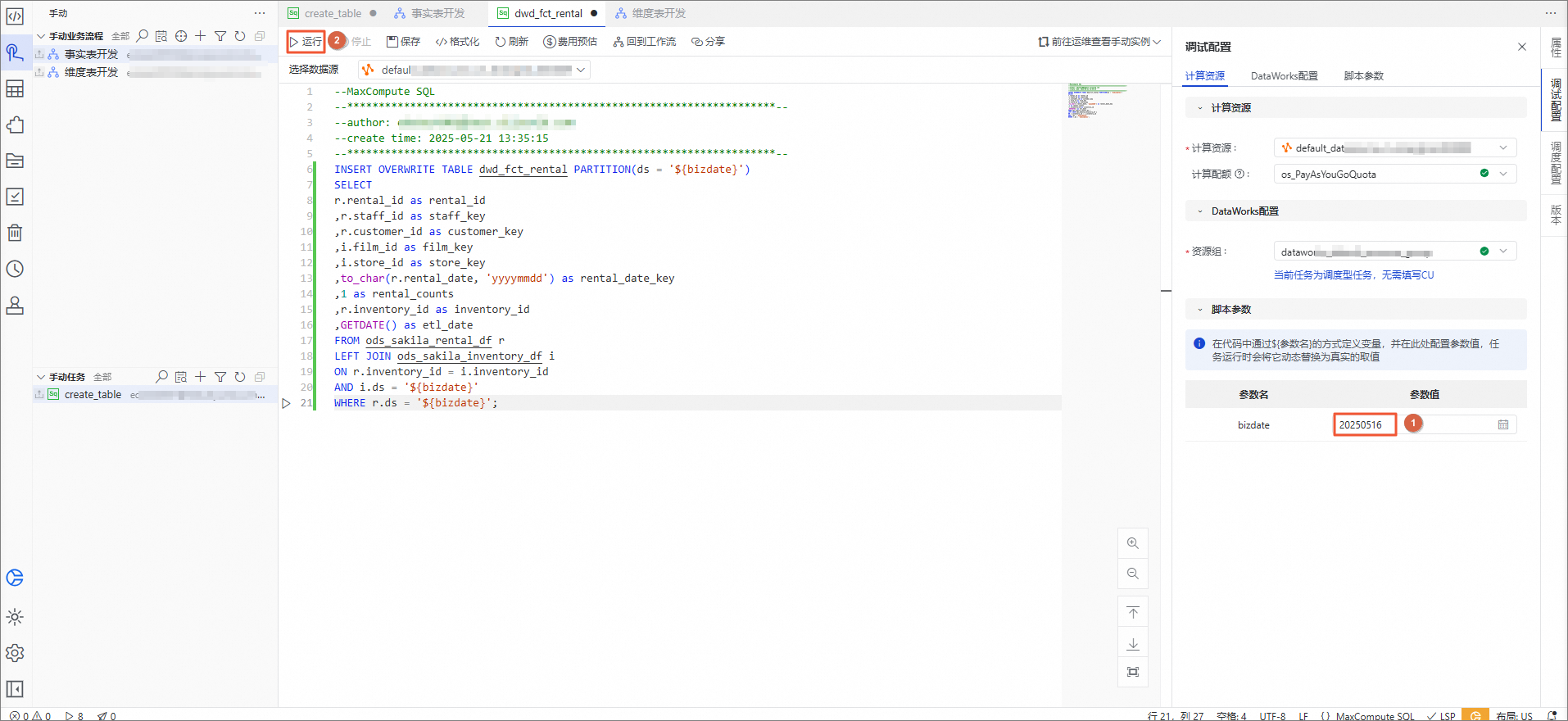Collapse the 计算资源 config section
The image size is (1568, 721).
click(x=1200, y=108)
